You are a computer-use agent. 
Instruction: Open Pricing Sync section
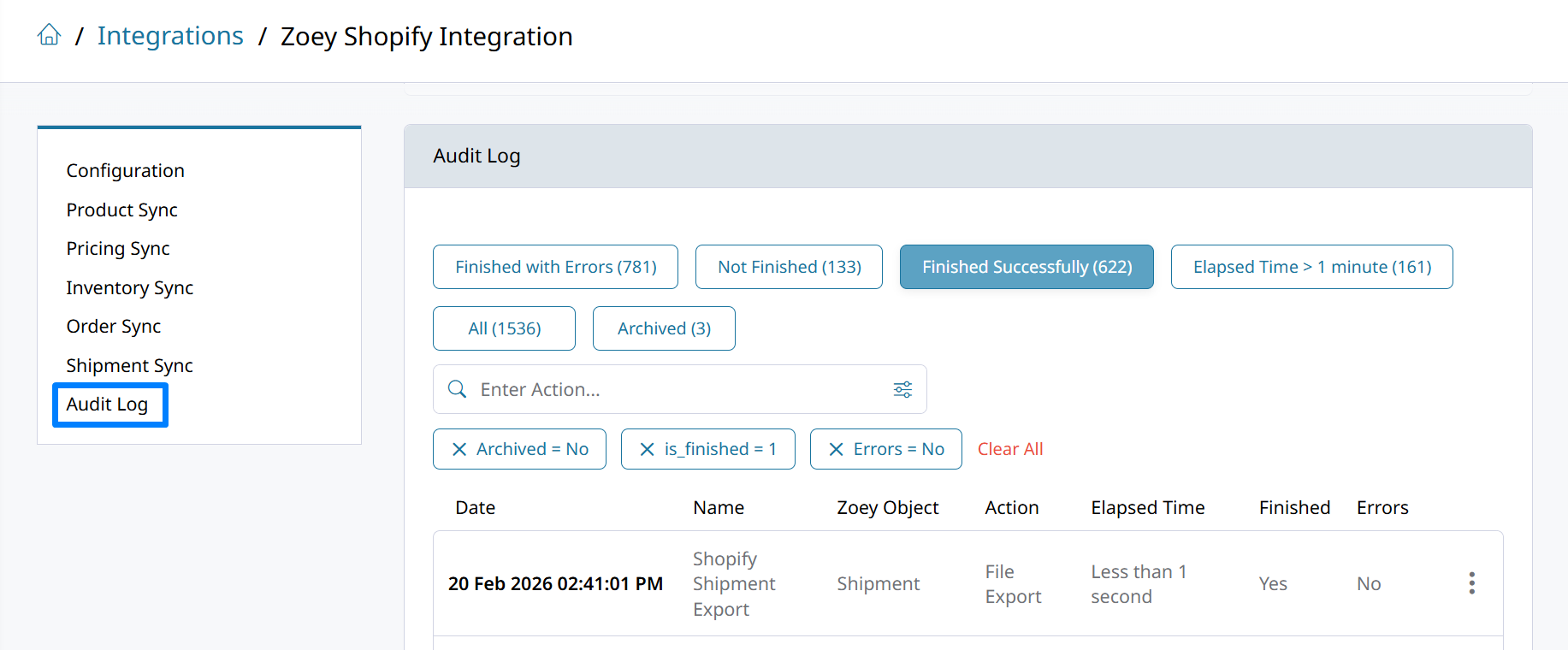pos(118,248)
